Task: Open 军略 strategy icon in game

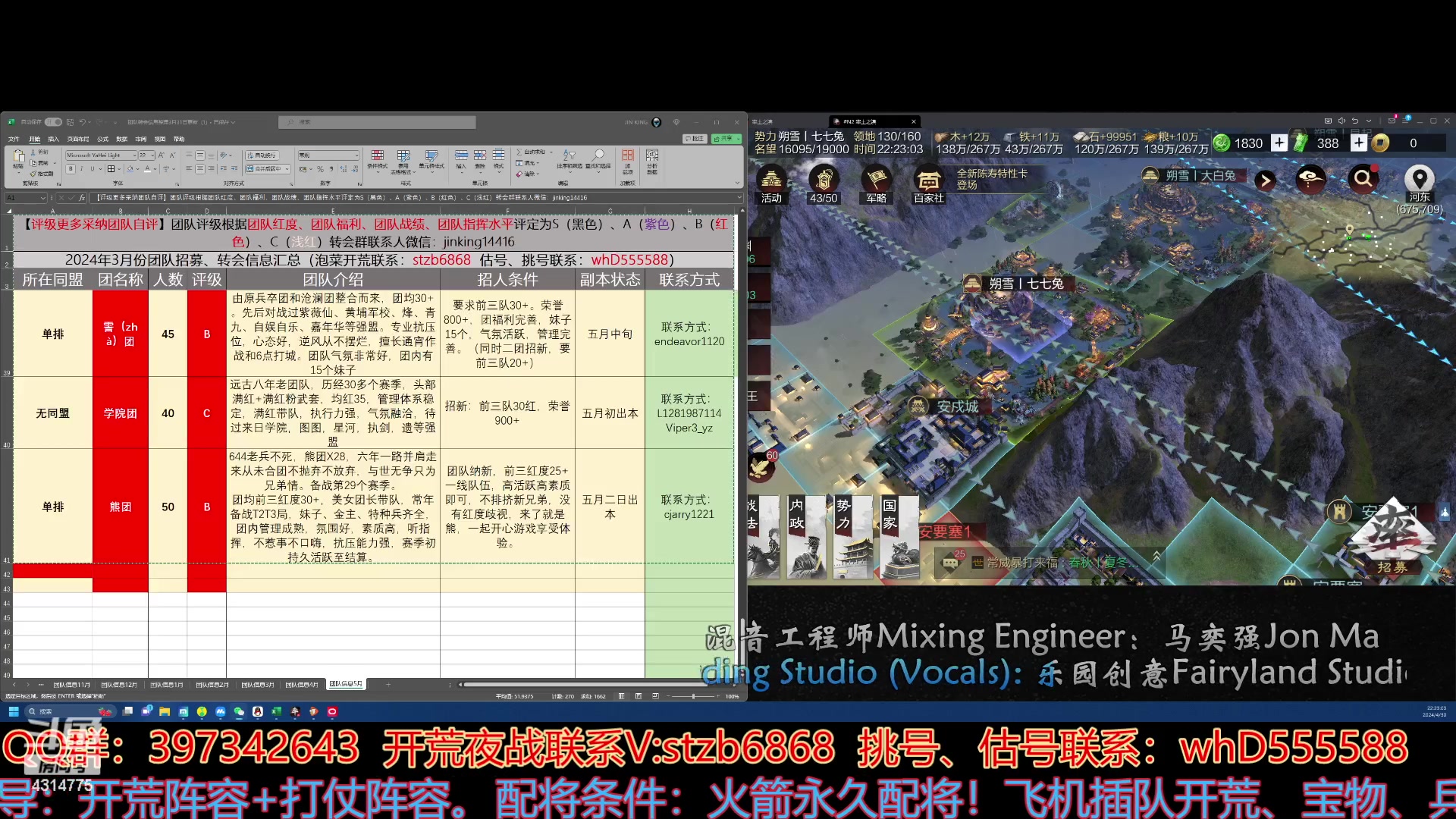Action: 877,184
